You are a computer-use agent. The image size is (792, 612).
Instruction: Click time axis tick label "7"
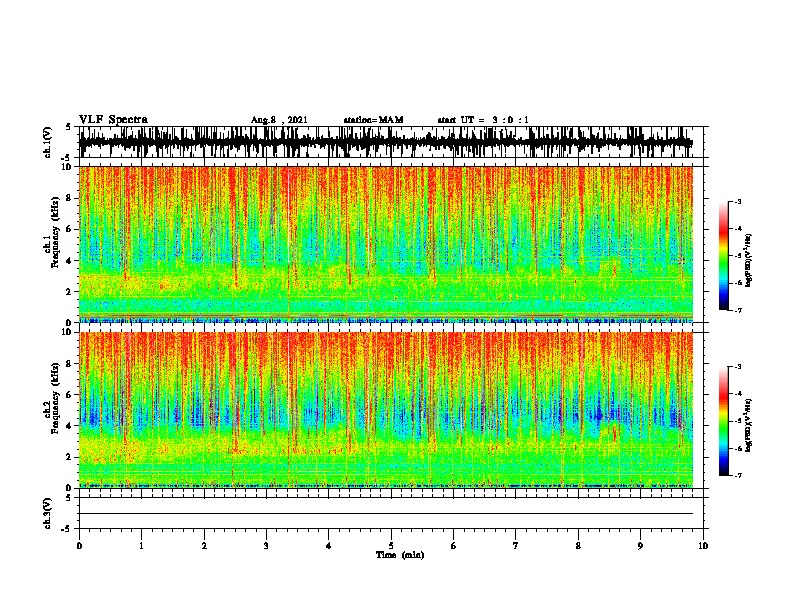tap(516, 546)
